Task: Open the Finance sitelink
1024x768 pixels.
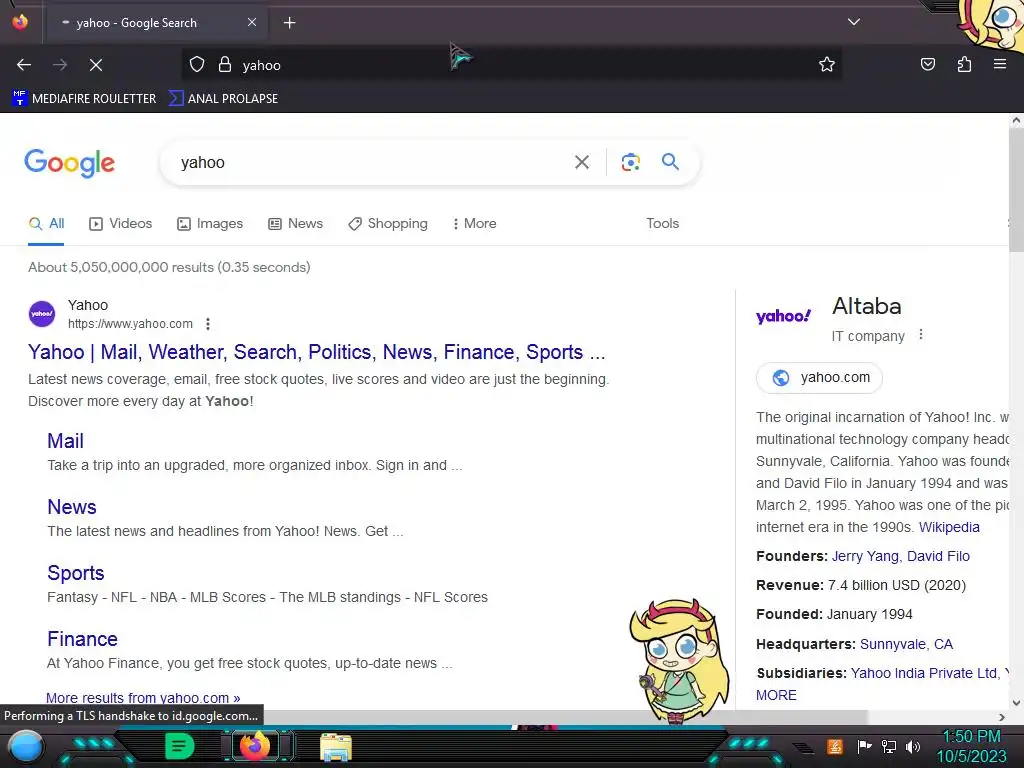Action: click(82, 639)
